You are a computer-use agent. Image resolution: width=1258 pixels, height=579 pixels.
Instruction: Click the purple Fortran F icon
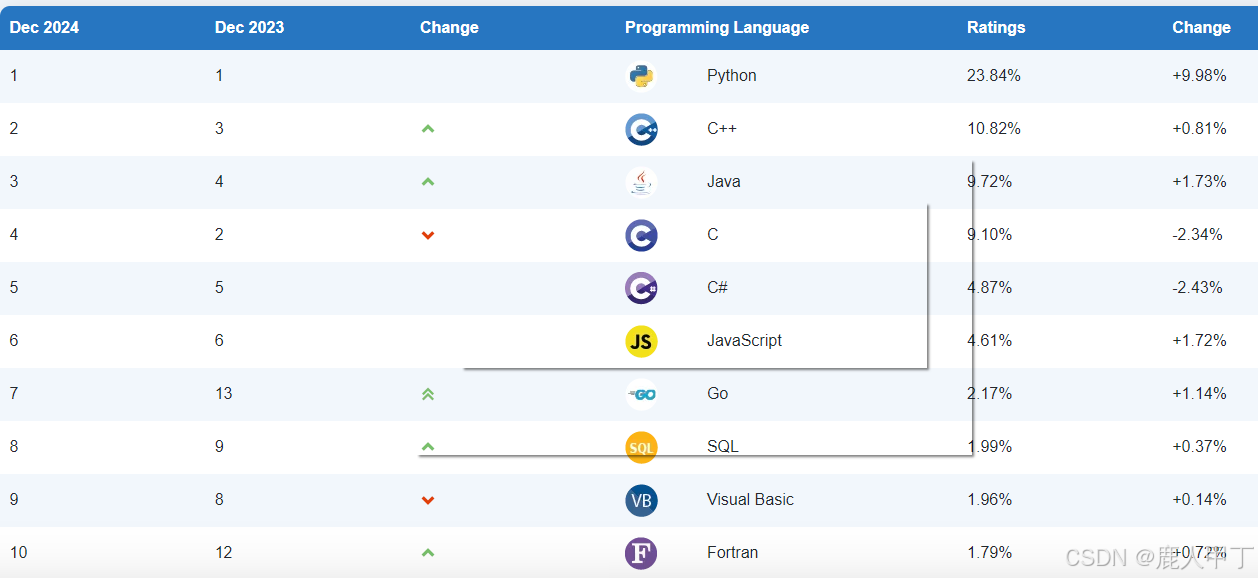pos(641,552)
